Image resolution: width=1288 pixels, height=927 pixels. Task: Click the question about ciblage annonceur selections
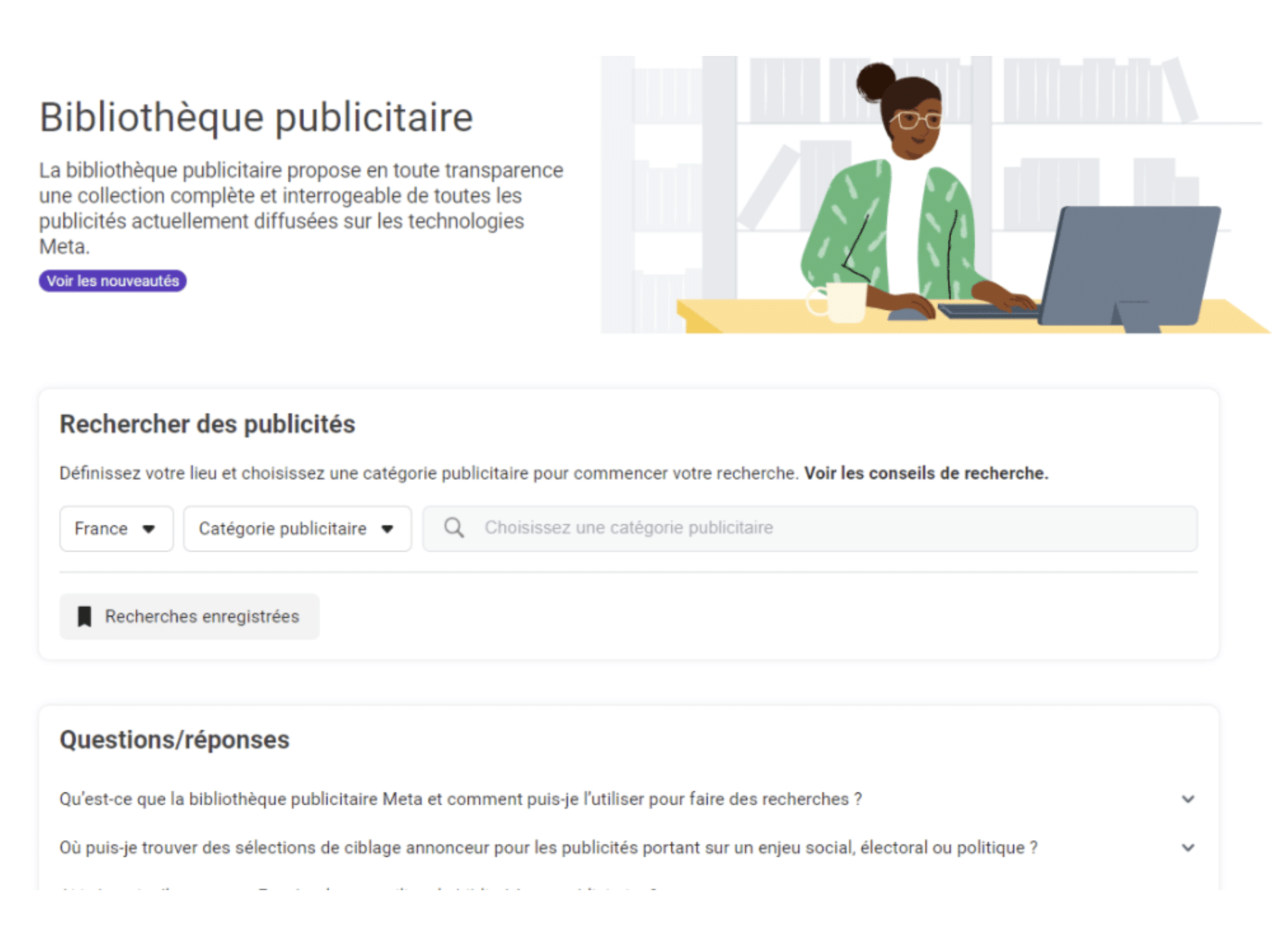click(x=548, y=847)
